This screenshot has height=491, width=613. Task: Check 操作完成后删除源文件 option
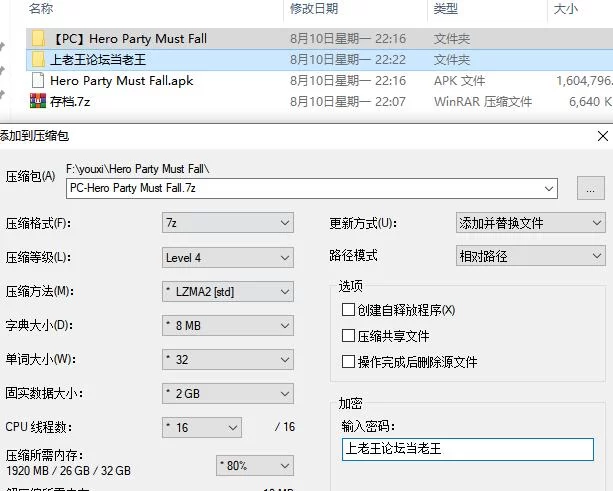[x=348, y=362]
